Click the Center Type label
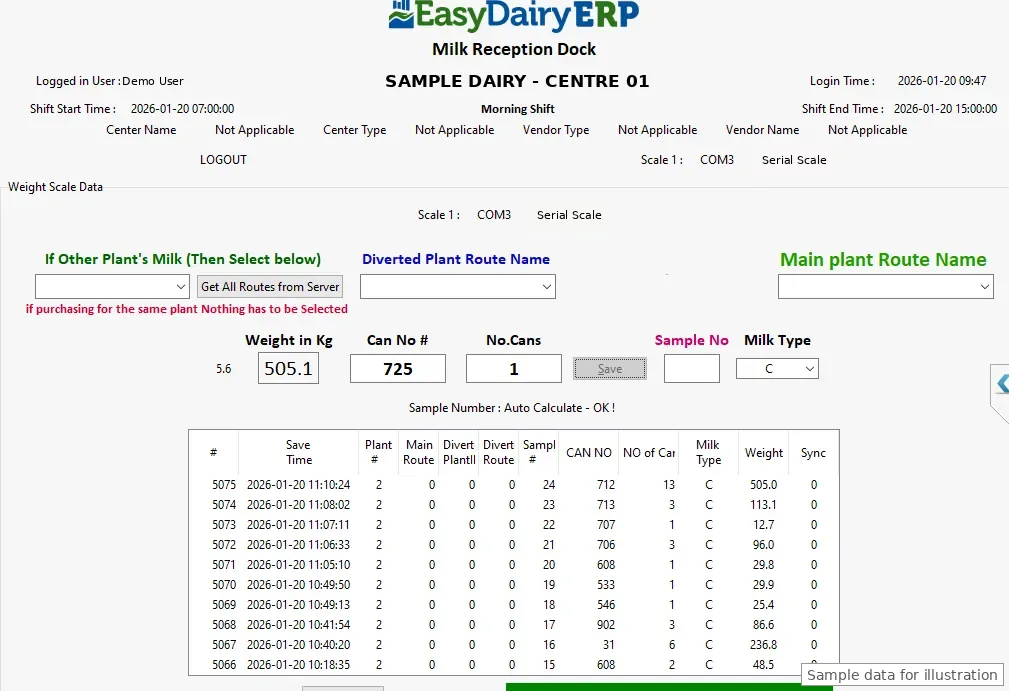1009x691 pixels. (x=355, y=130)
